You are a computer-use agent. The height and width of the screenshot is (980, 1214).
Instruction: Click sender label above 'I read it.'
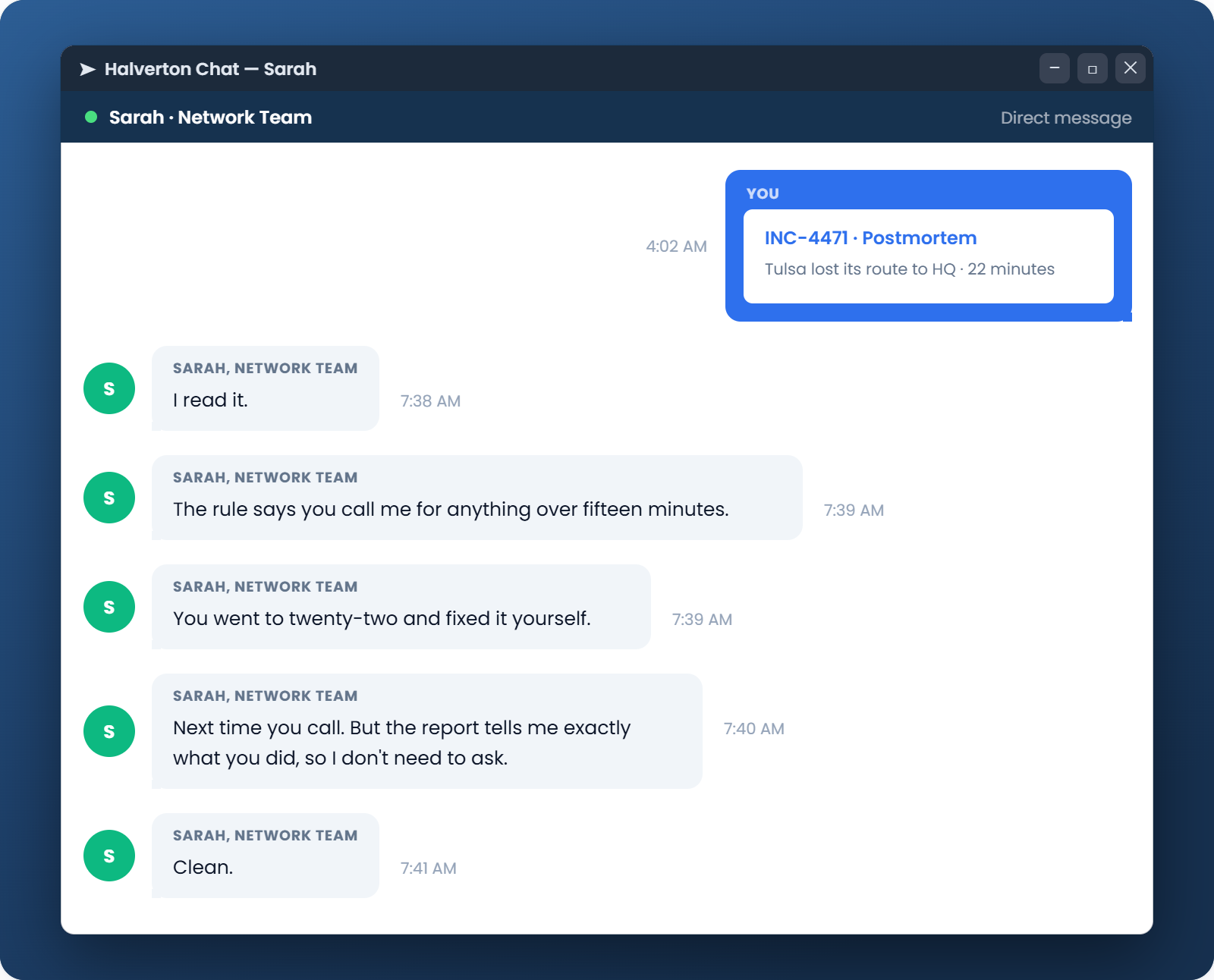coord(265,369)
